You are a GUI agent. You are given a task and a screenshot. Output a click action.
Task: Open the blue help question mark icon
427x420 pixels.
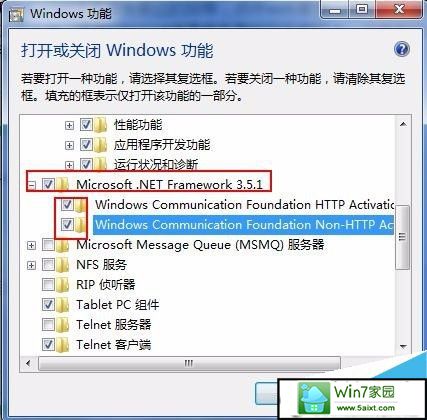pyautogui.click(x=402, y=49)
